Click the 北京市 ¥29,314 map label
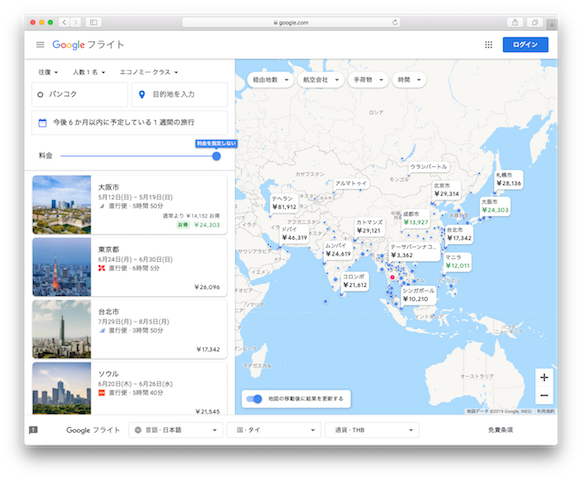 click(447, 190)
